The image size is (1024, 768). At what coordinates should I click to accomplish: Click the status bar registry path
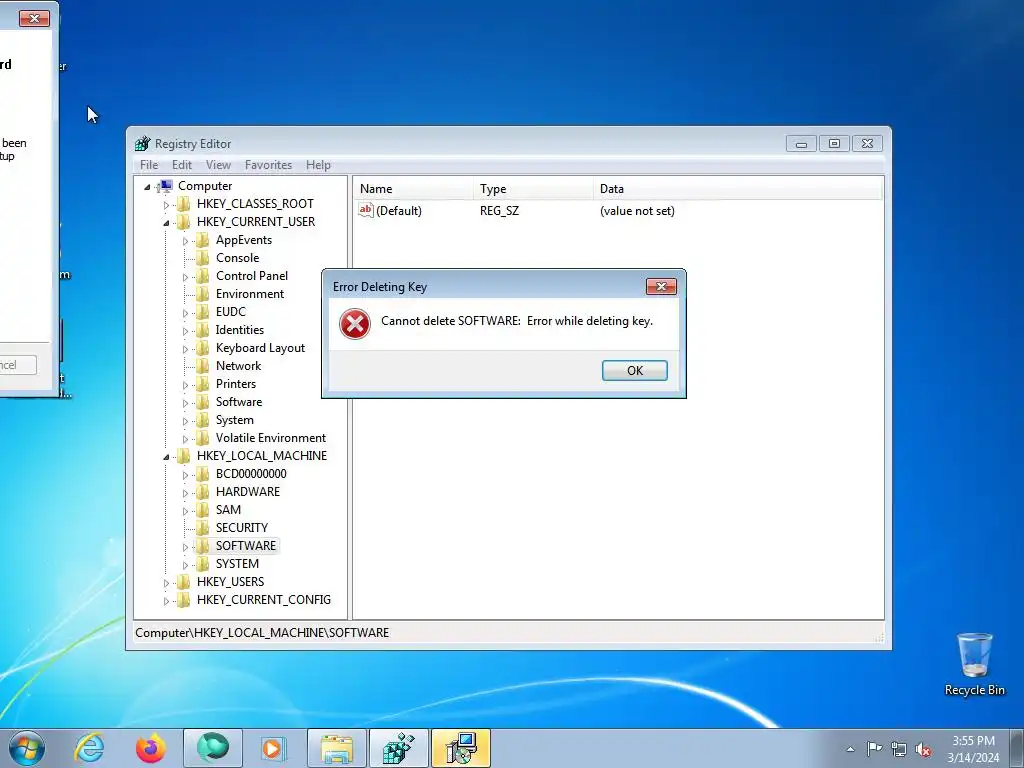[x=262, y=633]
